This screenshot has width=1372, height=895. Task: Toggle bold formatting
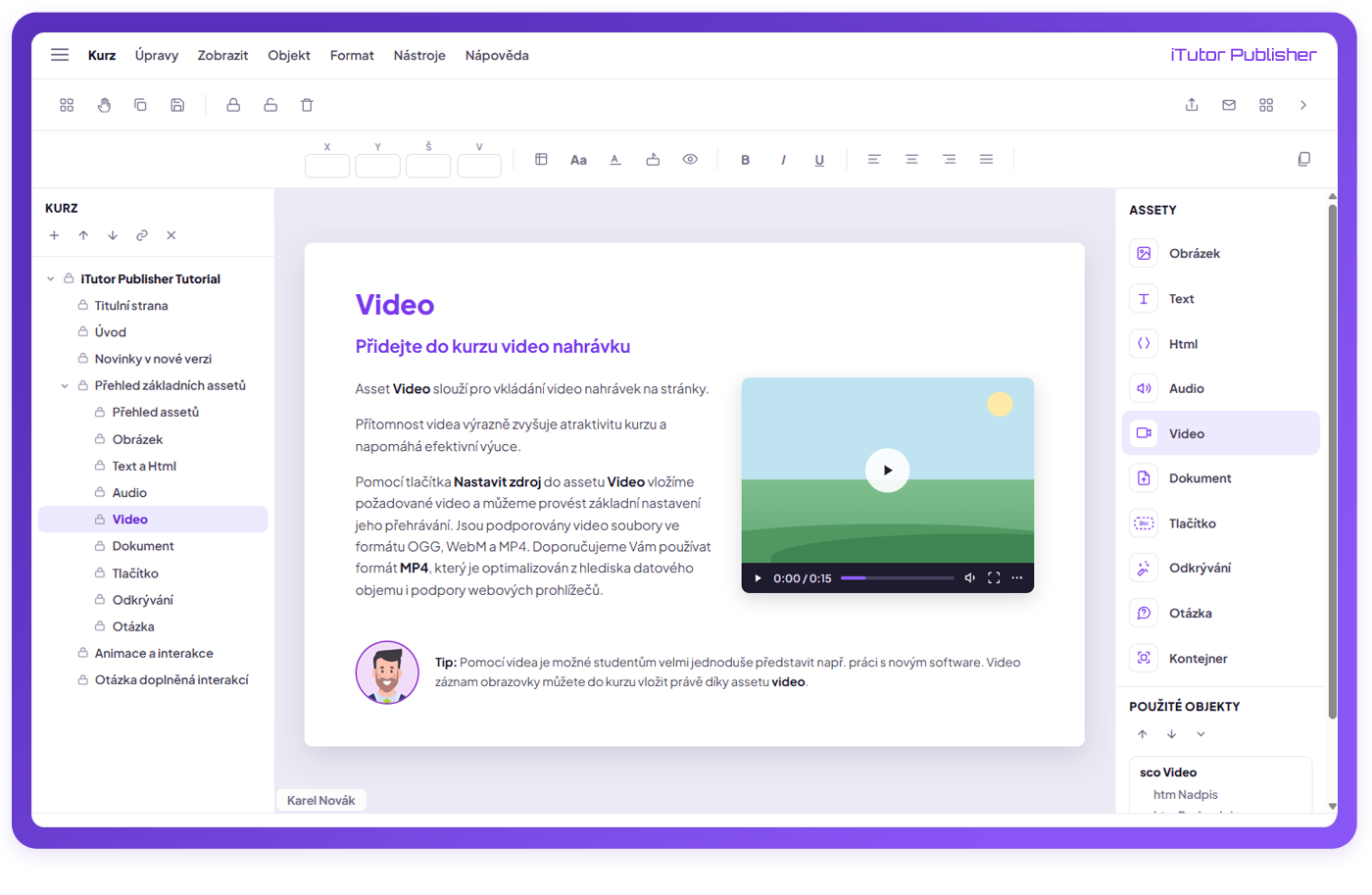pos(745,160)
